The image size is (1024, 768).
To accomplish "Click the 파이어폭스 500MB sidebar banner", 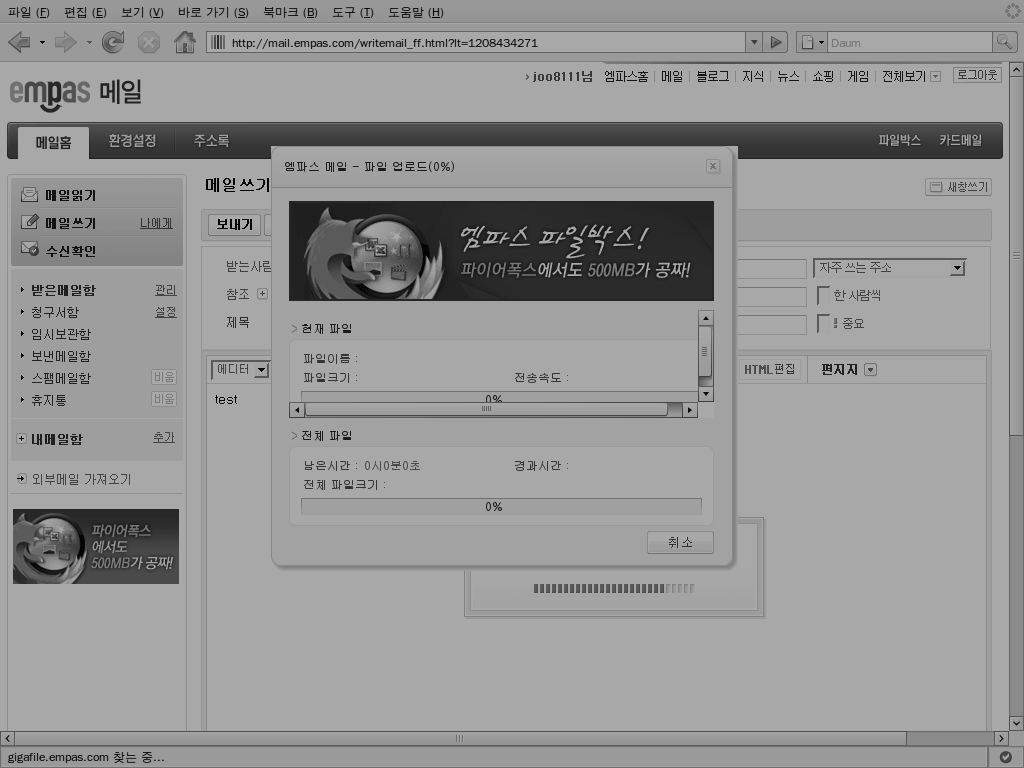I will point(96,547).
